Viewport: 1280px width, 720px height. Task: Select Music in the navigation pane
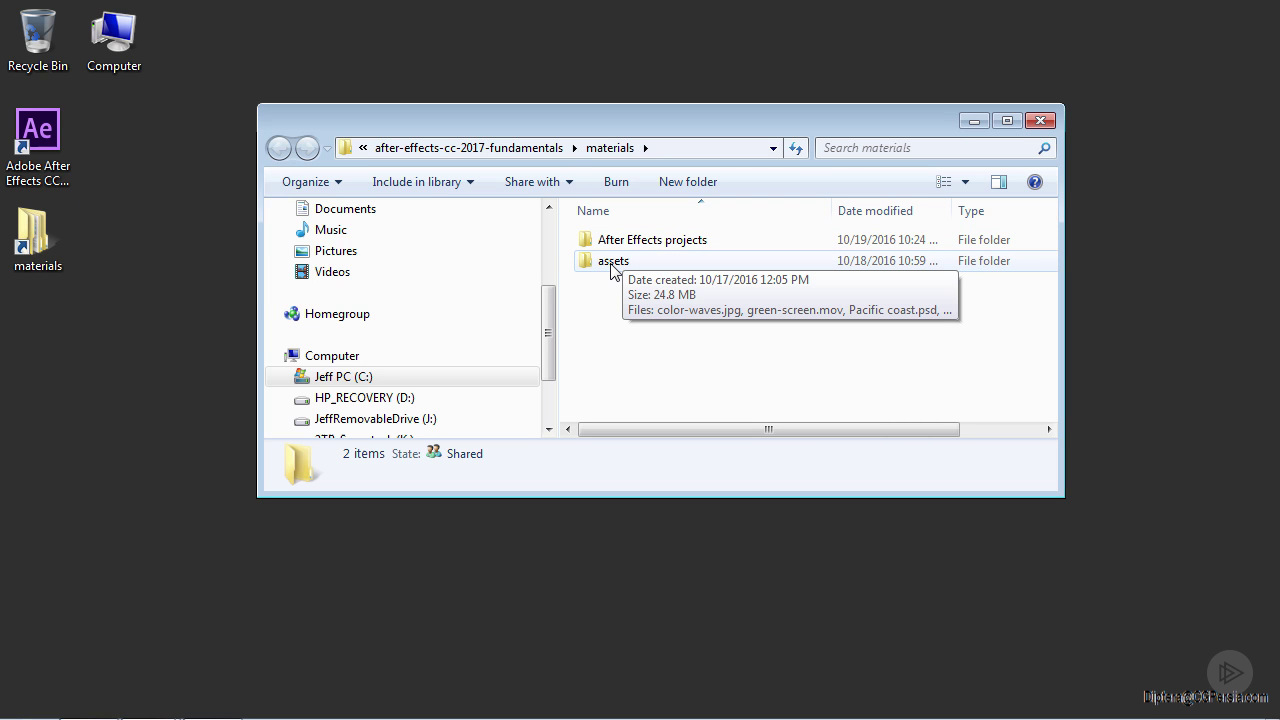pyautogui.click(x=331, y=230)
